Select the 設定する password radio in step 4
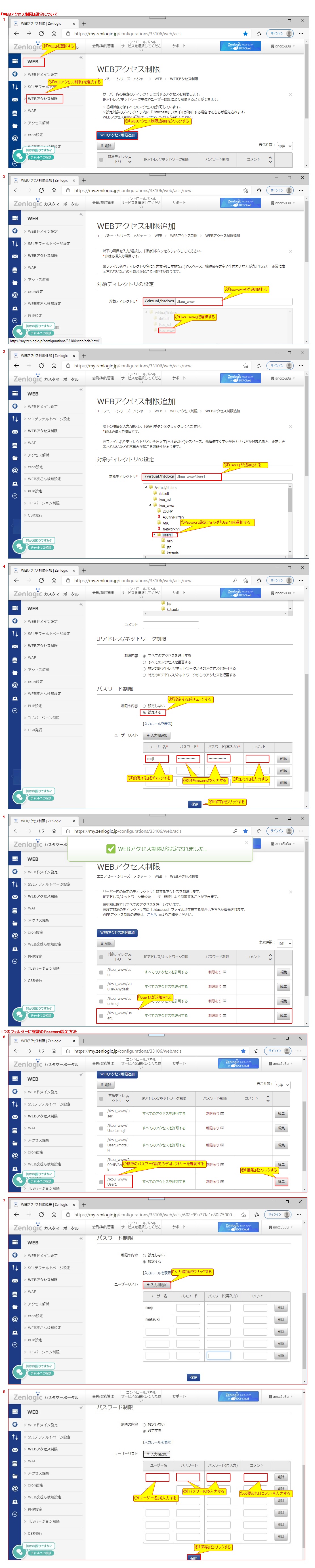 point(144,712)
